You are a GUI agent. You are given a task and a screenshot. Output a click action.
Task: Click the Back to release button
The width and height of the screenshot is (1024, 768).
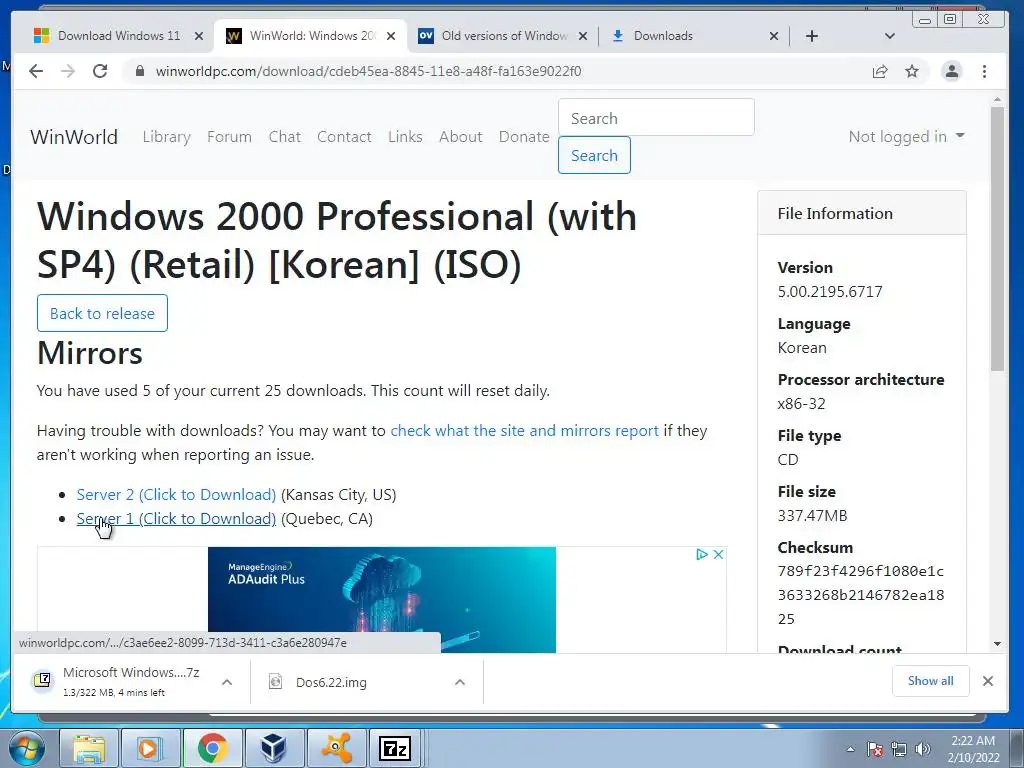tap(103, 313)
